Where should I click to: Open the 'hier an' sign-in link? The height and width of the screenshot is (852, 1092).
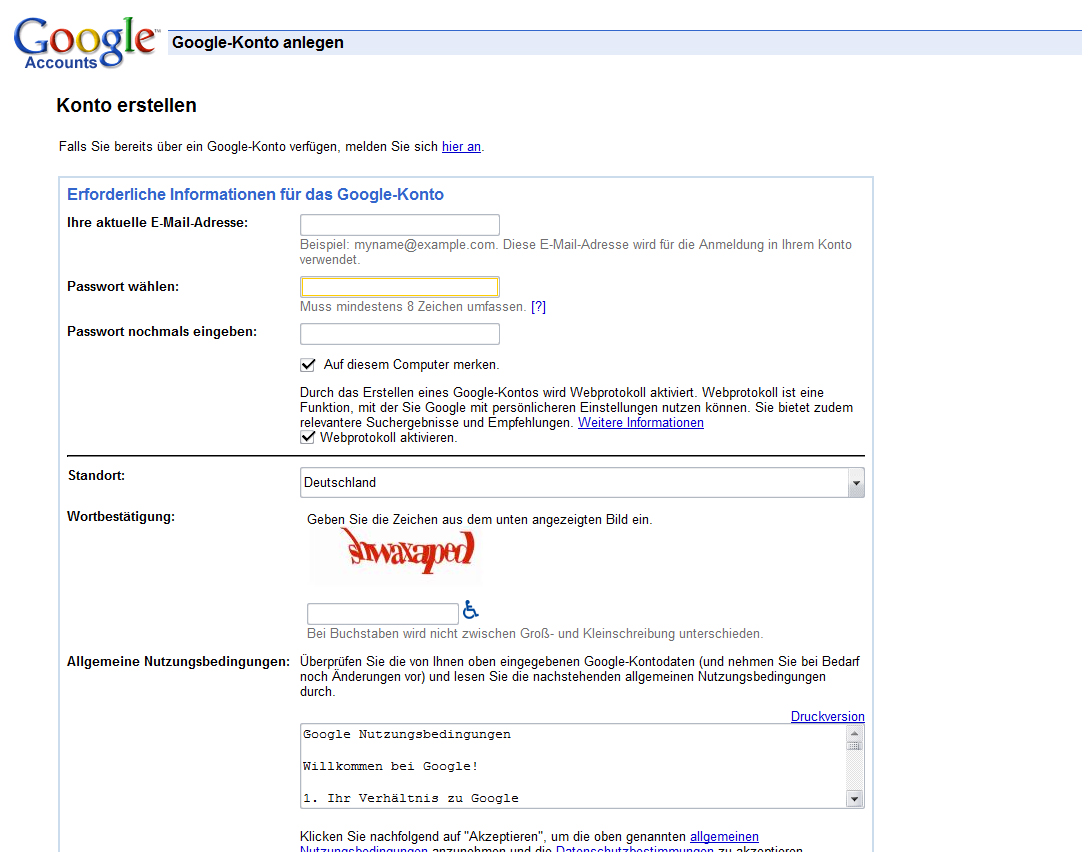click(x=461, y=147)
